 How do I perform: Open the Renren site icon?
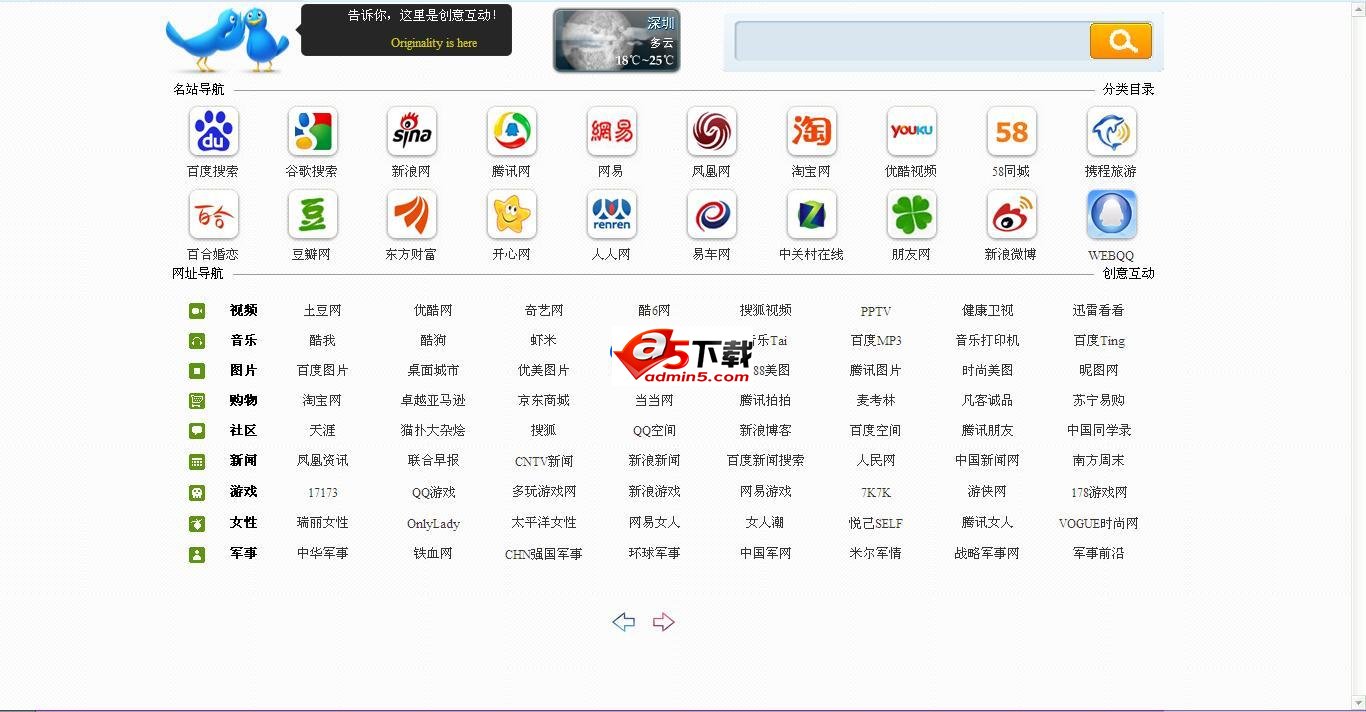[611, 215]
